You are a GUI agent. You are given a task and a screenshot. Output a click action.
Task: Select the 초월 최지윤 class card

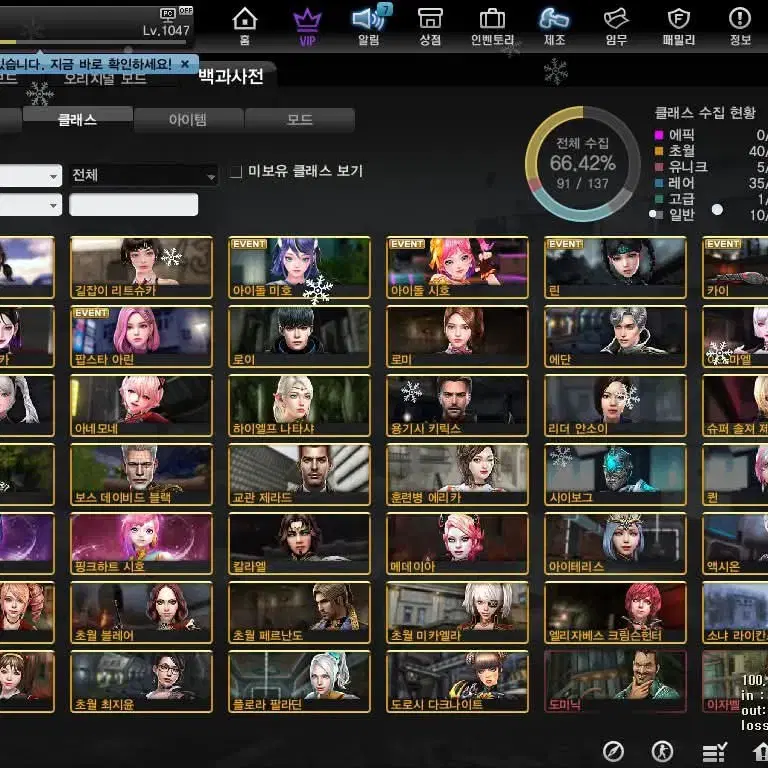(x=142, y=682)
